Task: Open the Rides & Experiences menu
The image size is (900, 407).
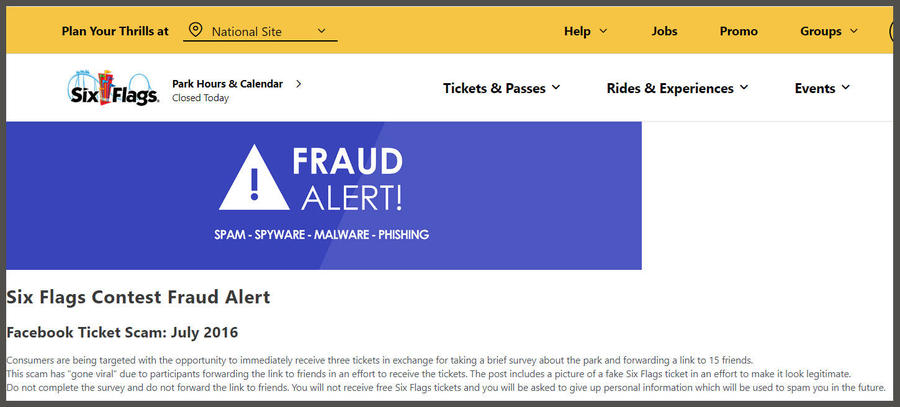Action: (x=677, y=88)
